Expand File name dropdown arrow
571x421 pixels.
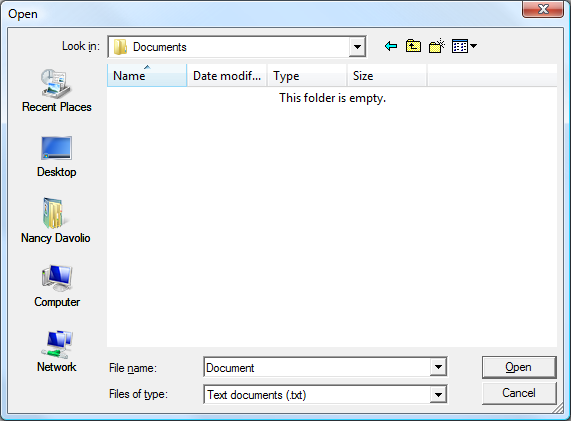[x=438, y=367]
